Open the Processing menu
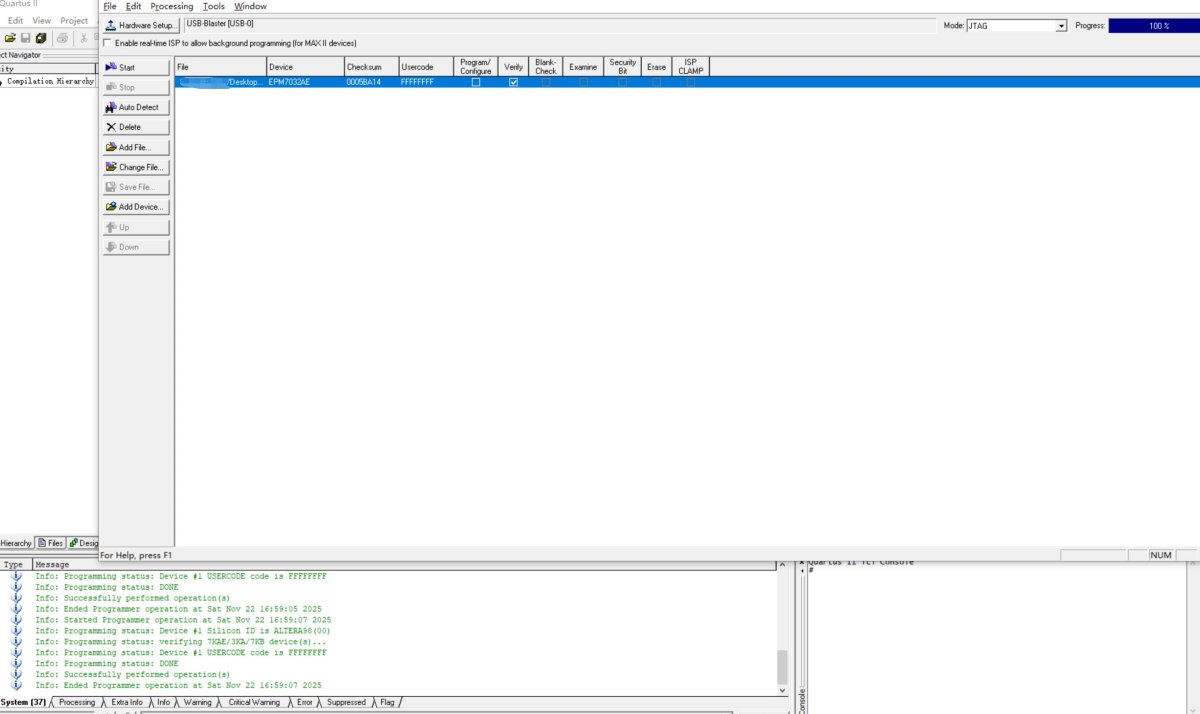 [x=172, y=6]
